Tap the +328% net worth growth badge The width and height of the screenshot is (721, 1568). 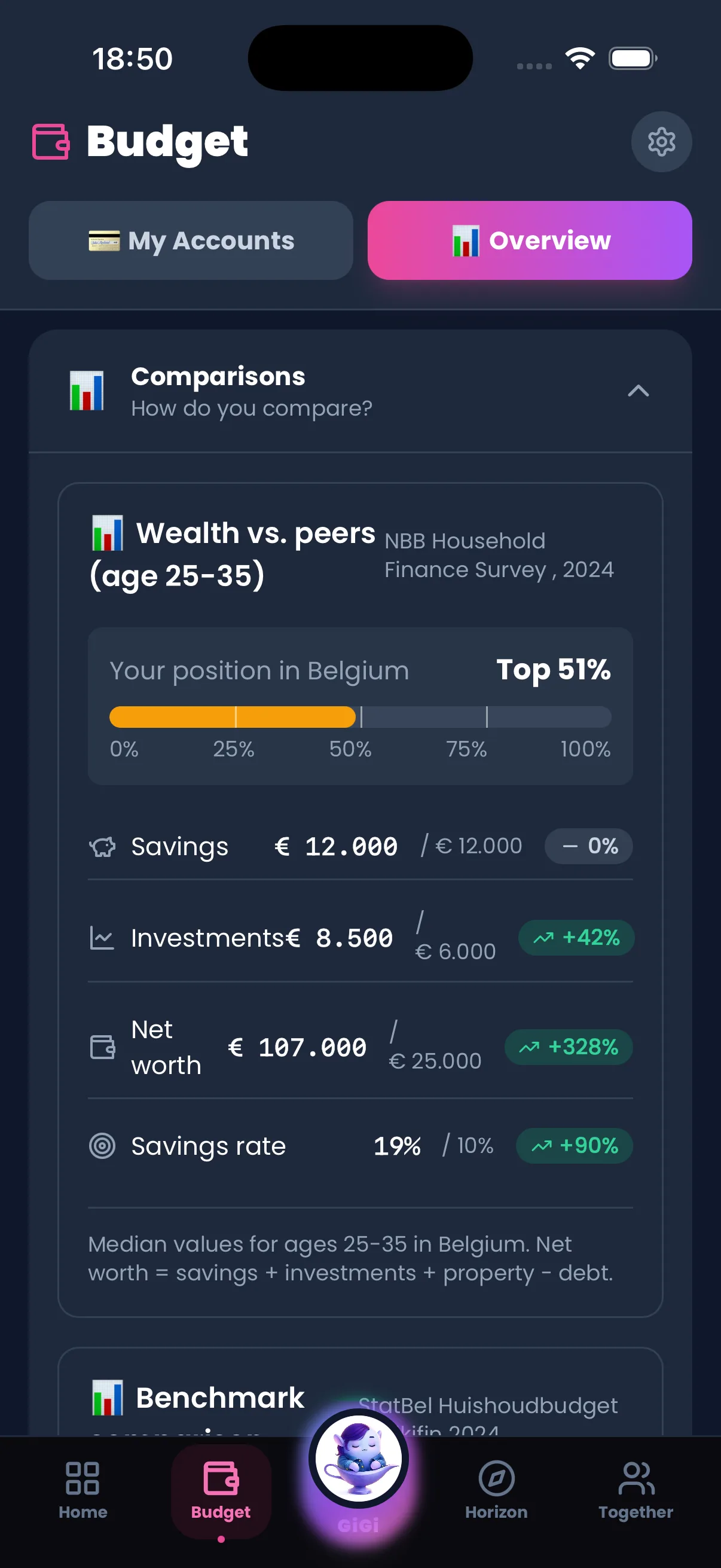click(568, 1048)
